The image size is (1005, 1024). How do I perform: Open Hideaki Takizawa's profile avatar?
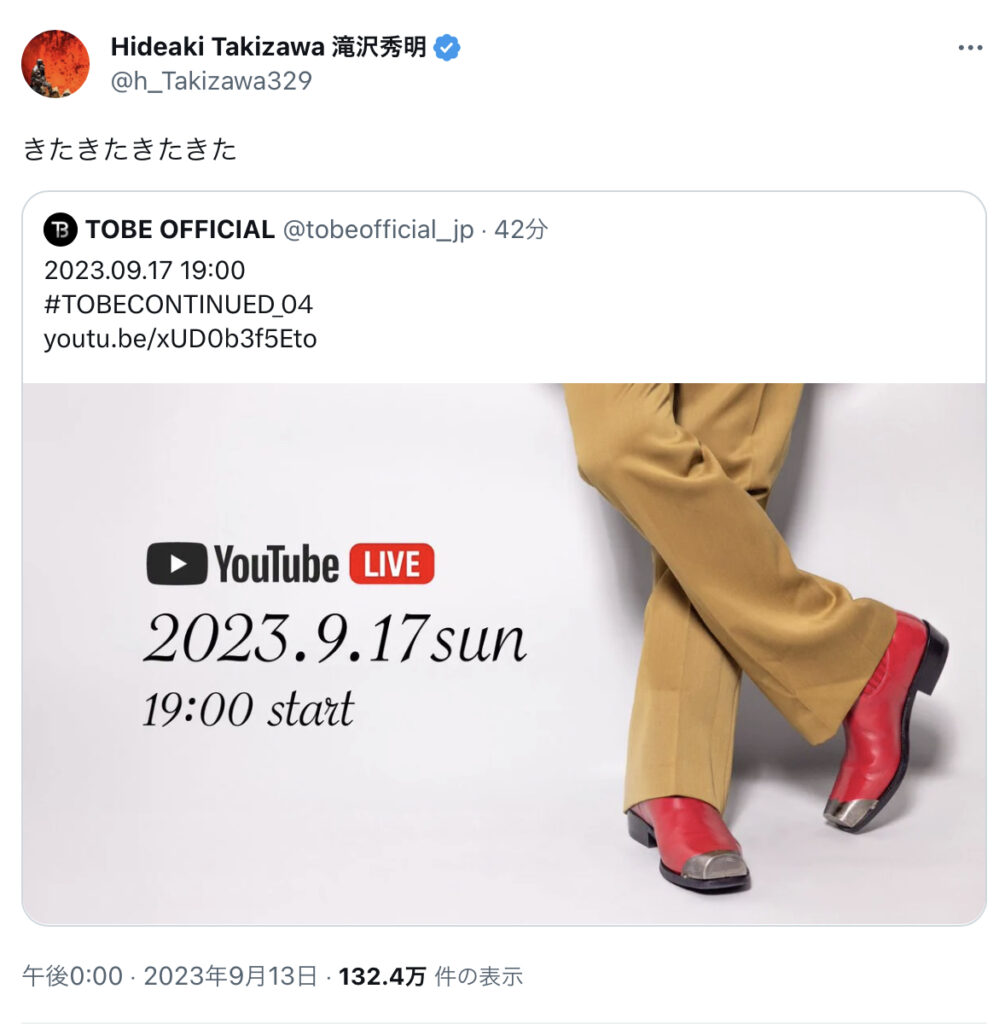[x=56, y=64]
